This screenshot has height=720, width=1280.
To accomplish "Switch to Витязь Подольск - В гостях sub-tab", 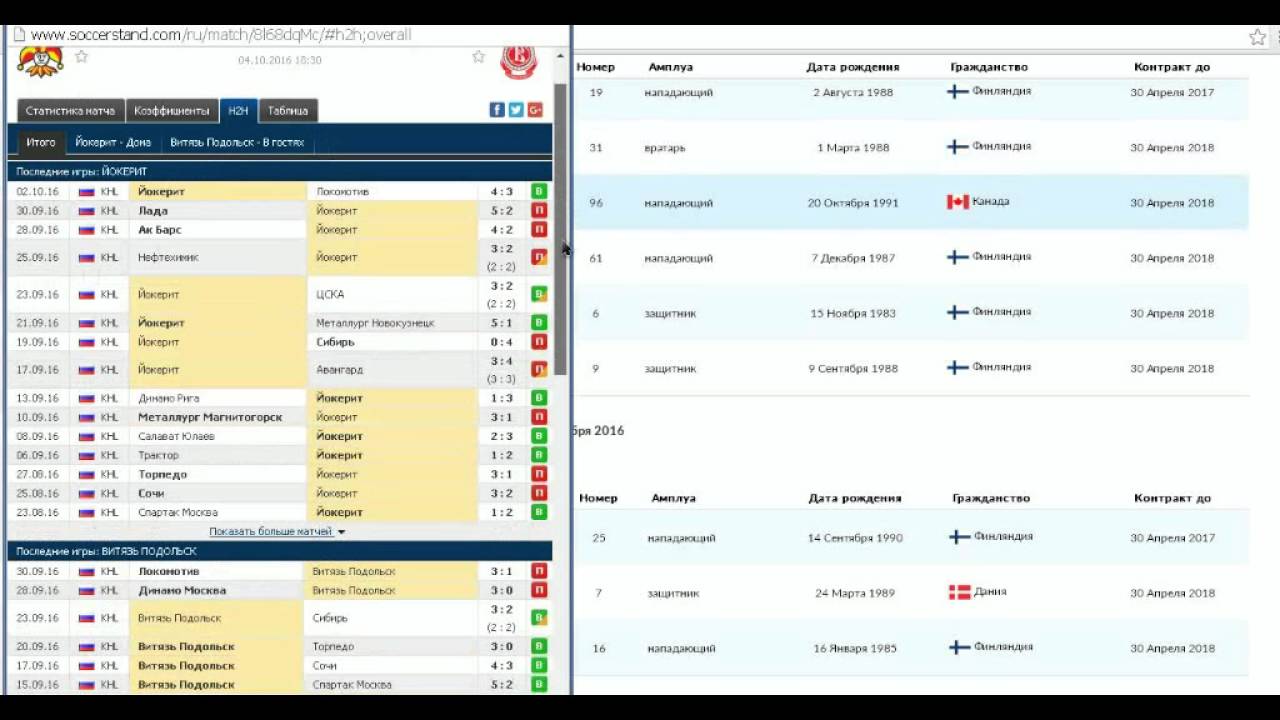I will [237, 142].
